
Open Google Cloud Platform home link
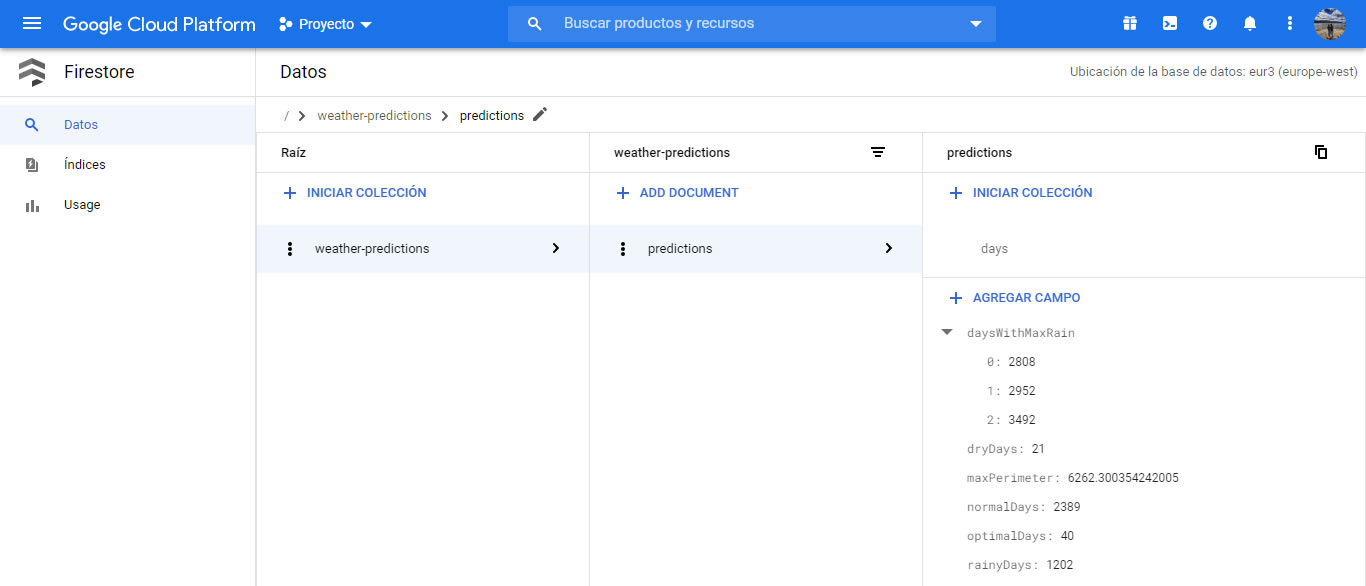pos(159,24)
